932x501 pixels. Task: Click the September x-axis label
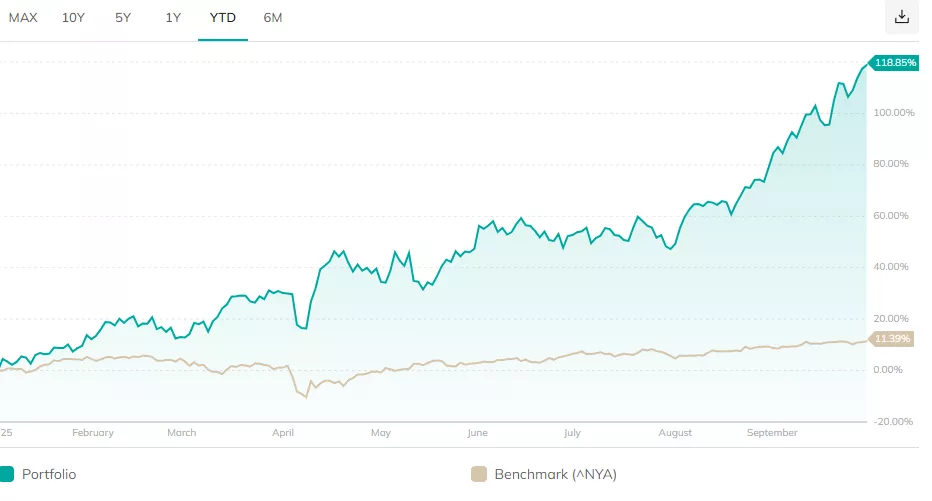click(772, 433)
